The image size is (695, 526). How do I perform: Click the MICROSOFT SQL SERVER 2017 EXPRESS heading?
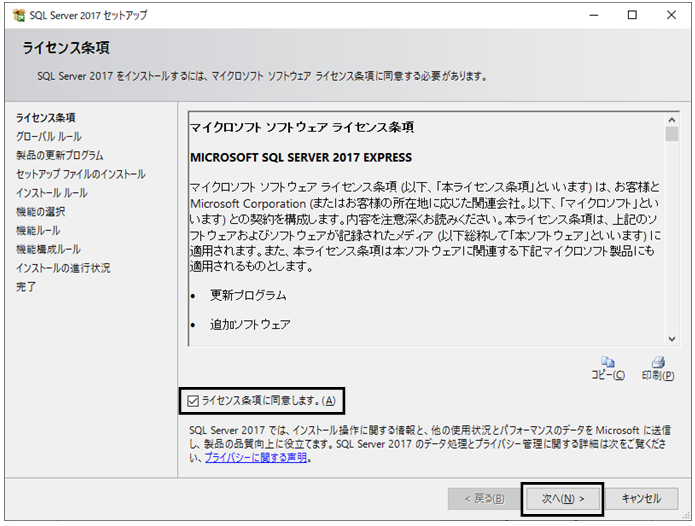(301, 158)
